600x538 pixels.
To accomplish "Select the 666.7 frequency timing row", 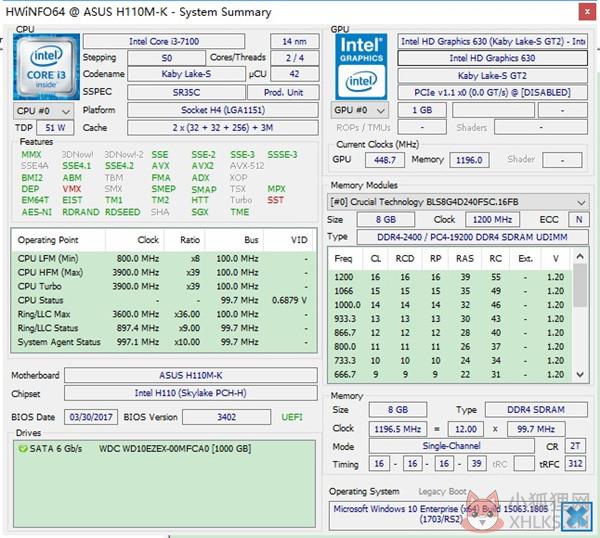I will point(450,375).
